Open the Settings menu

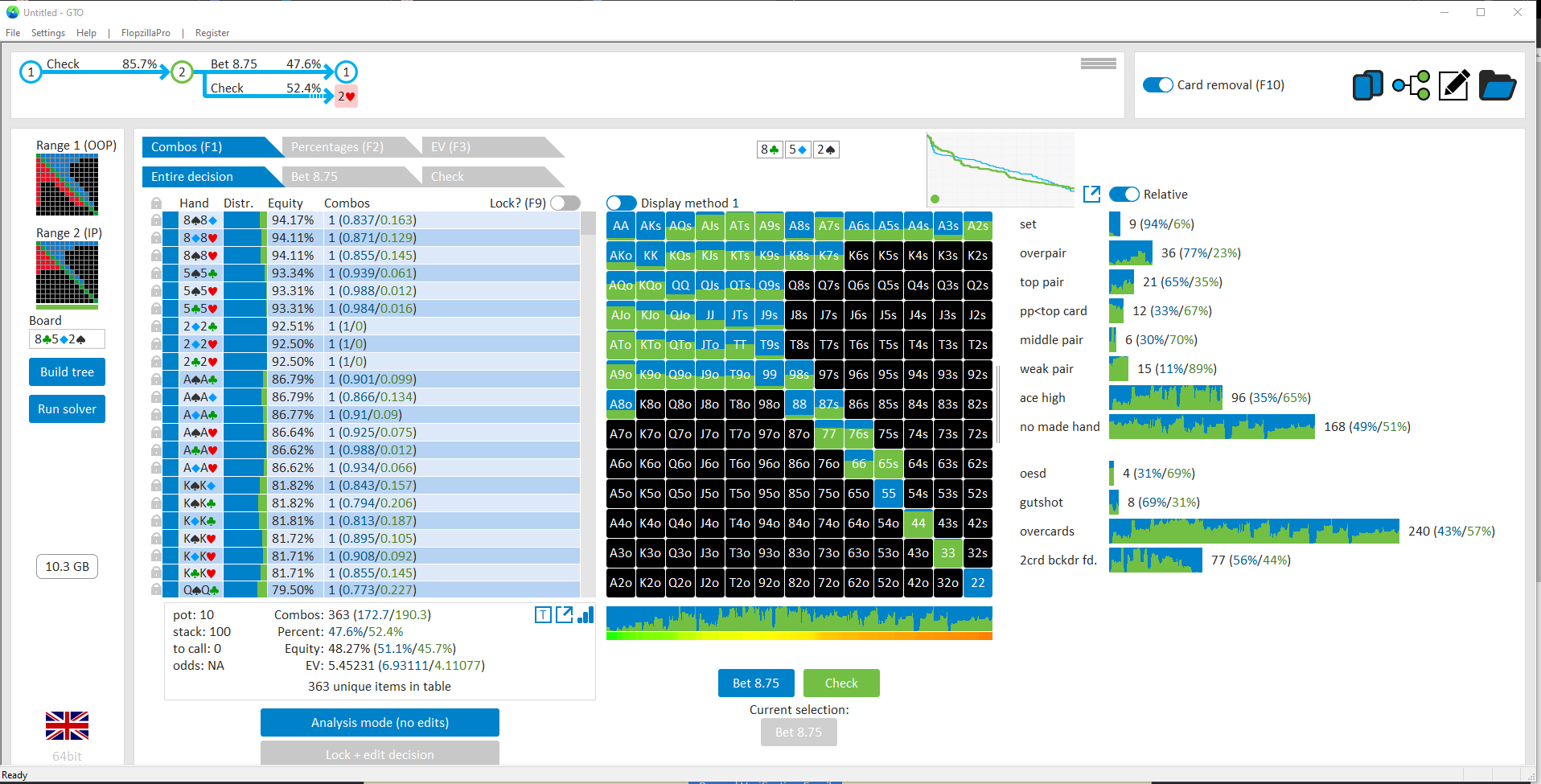pos(48,33)
